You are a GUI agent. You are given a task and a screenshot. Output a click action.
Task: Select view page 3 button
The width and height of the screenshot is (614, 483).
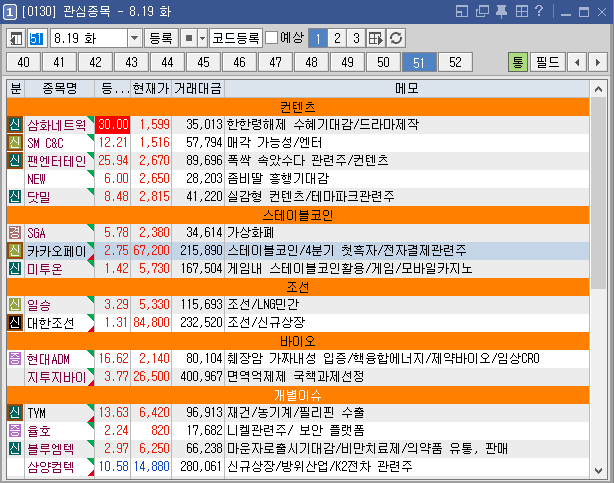coord(356,38)
